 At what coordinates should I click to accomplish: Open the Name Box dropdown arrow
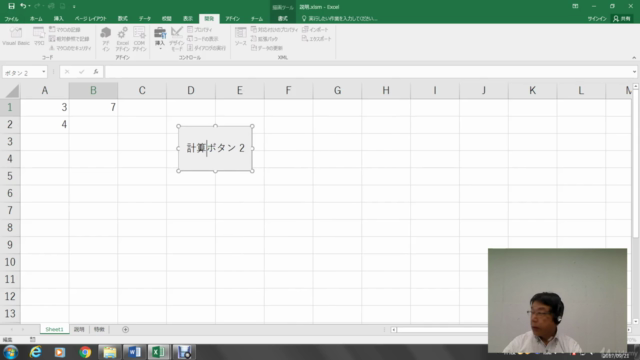pyautogui.click(x=43, y=72)
